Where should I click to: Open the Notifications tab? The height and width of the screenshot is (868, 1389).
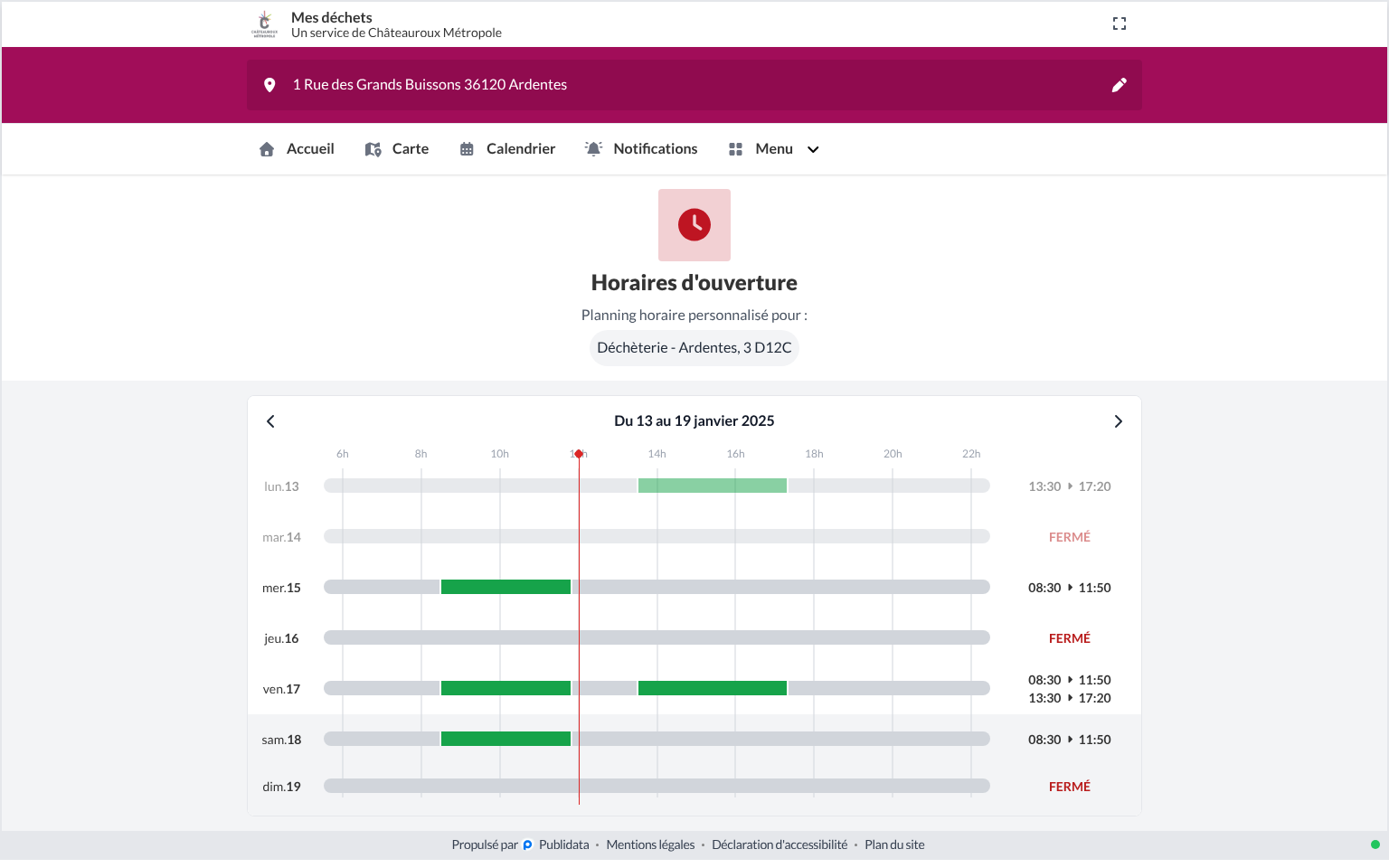click(641, 149)
